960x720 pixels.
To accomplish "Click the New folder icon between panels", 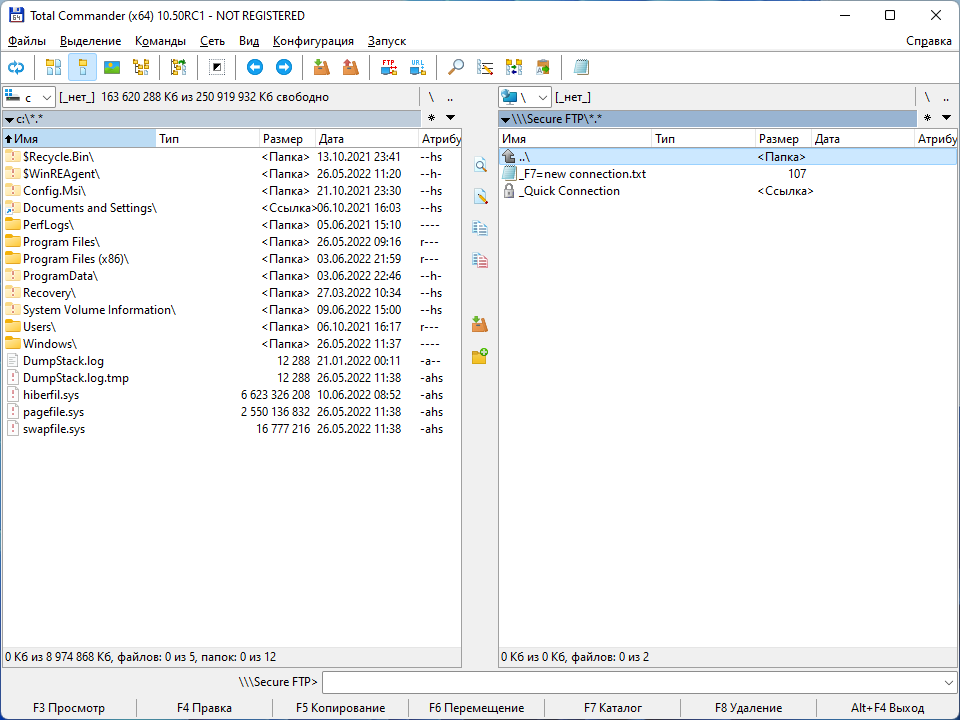I will 481,355.
